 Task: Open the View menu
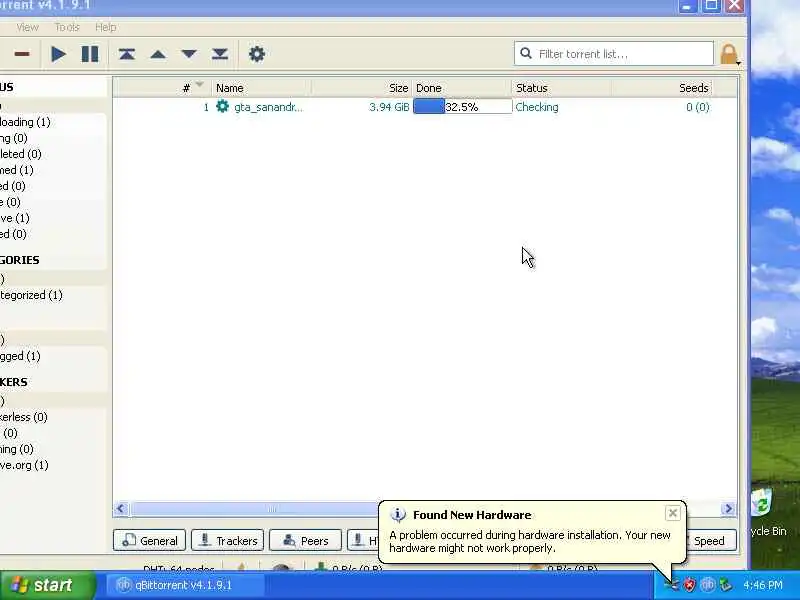click(28, 27)
